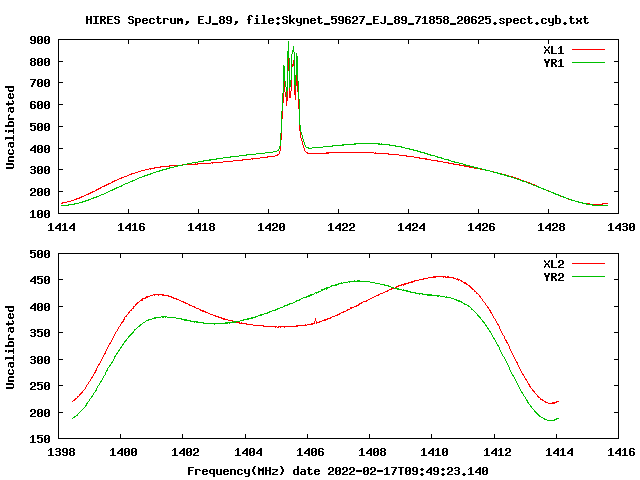This screenshot has height=480, width=640.
Task: Click the green YR2 legend line sample
Action: pyautogui.click(x=588, y=277)
